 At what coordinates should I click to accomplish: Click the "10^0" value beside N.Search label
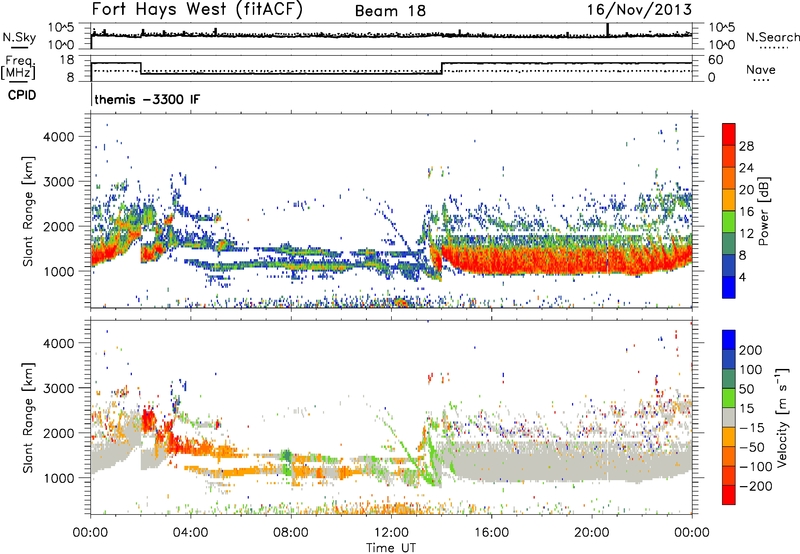[721, 45]
